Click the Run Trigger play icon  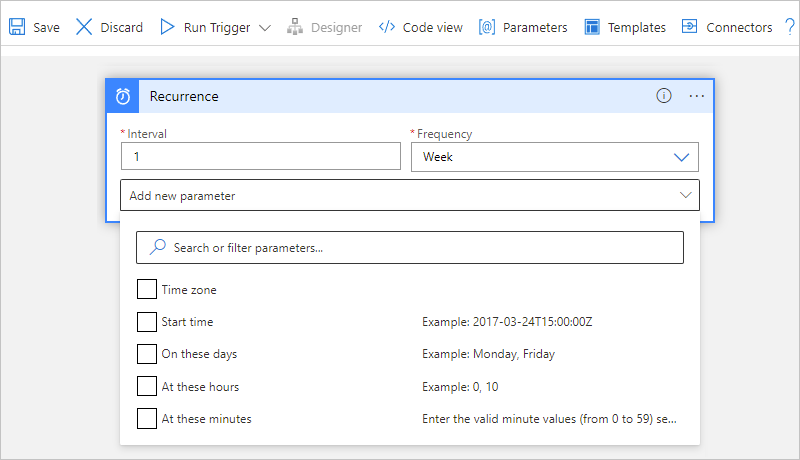pos(167,27)
